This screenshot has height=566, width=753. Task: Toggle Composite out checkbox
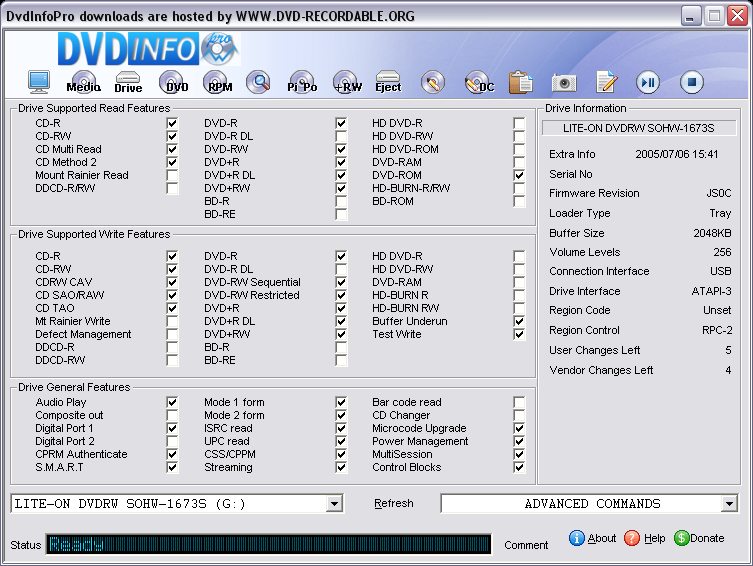[x=172, y=415]
